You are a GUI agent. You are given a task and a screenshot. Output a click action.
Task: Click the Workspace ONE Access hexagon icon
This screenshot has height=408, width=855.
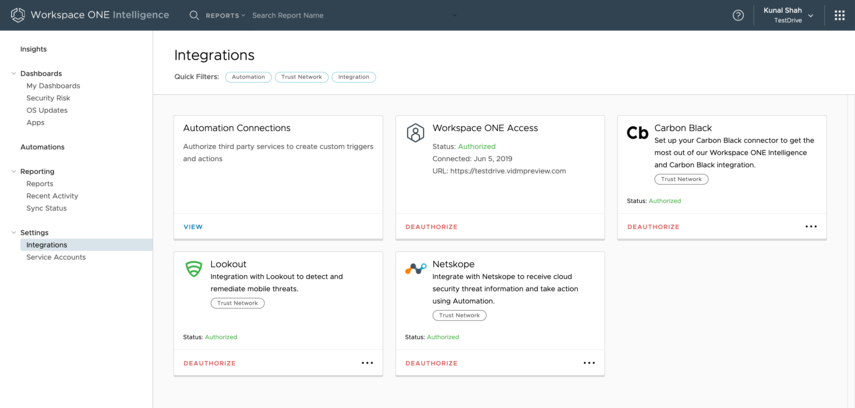pyautogui.click(x=415, y=133)
